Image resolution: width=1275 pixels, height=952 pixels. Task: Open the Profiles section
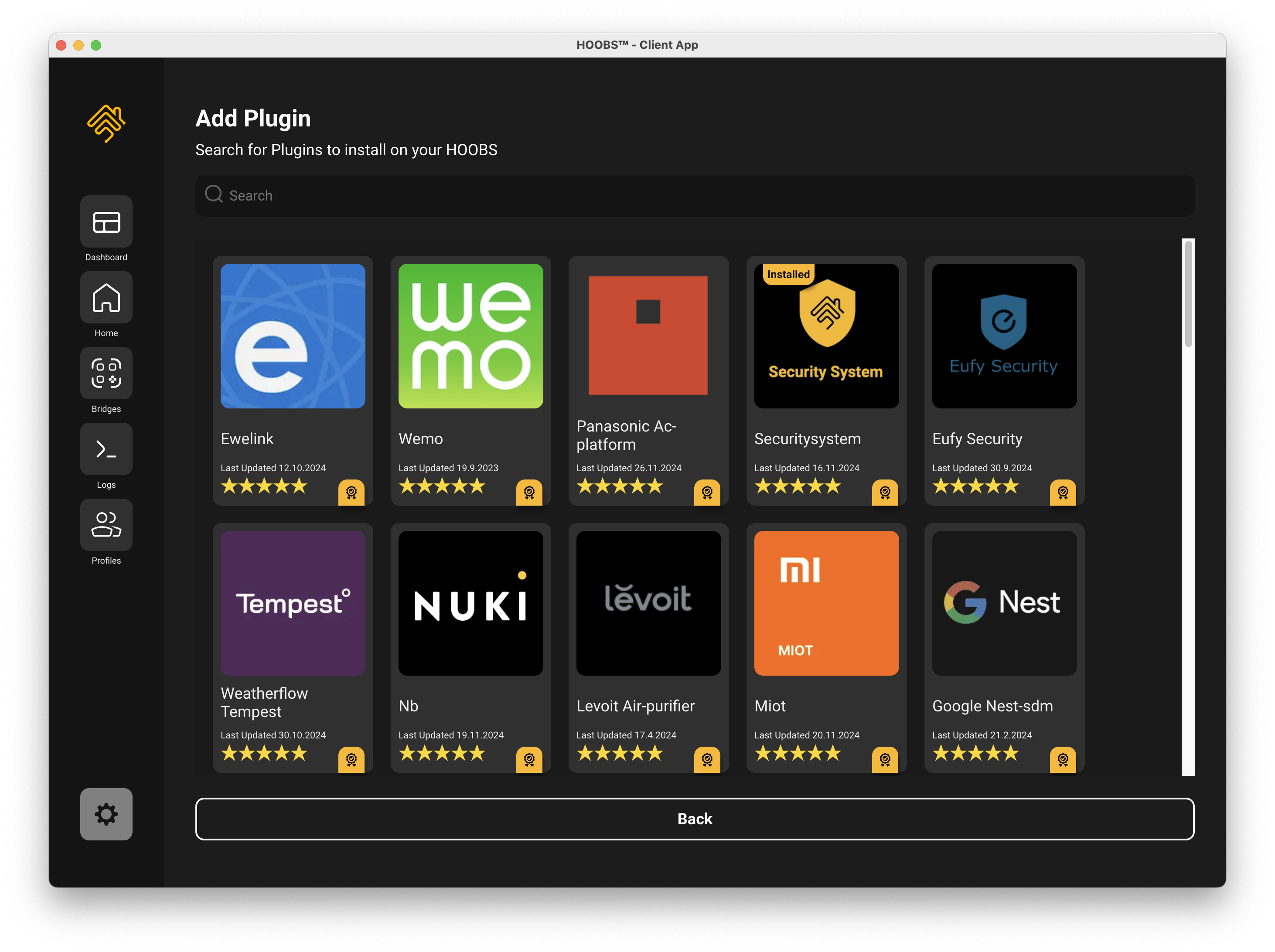coord(106,525)
